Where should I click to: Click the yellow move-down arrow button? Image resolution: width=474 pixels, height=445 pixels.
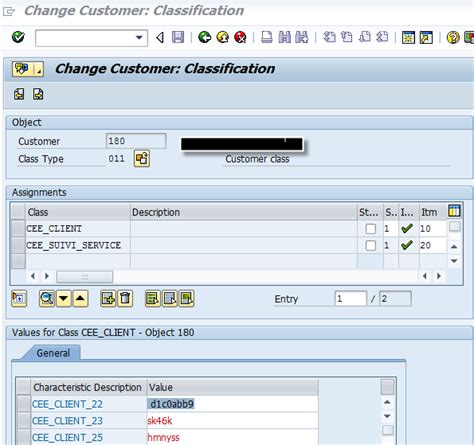64,298
